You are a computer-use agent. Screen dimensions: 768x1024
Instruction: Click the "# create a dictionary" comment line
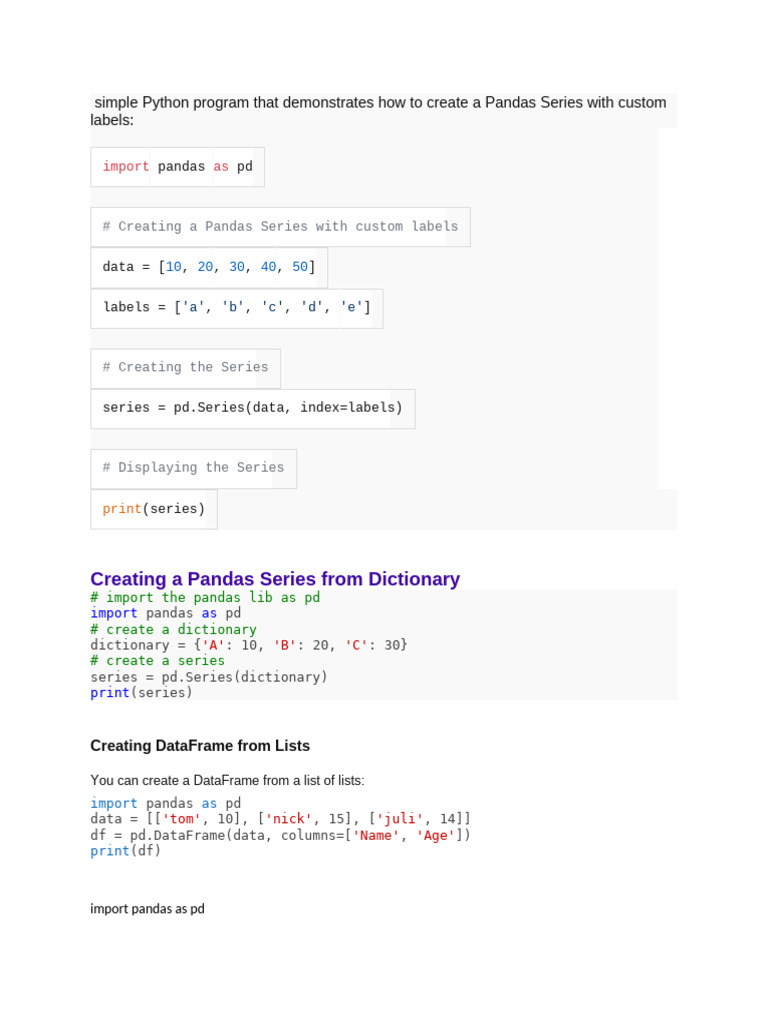[173, 630]
